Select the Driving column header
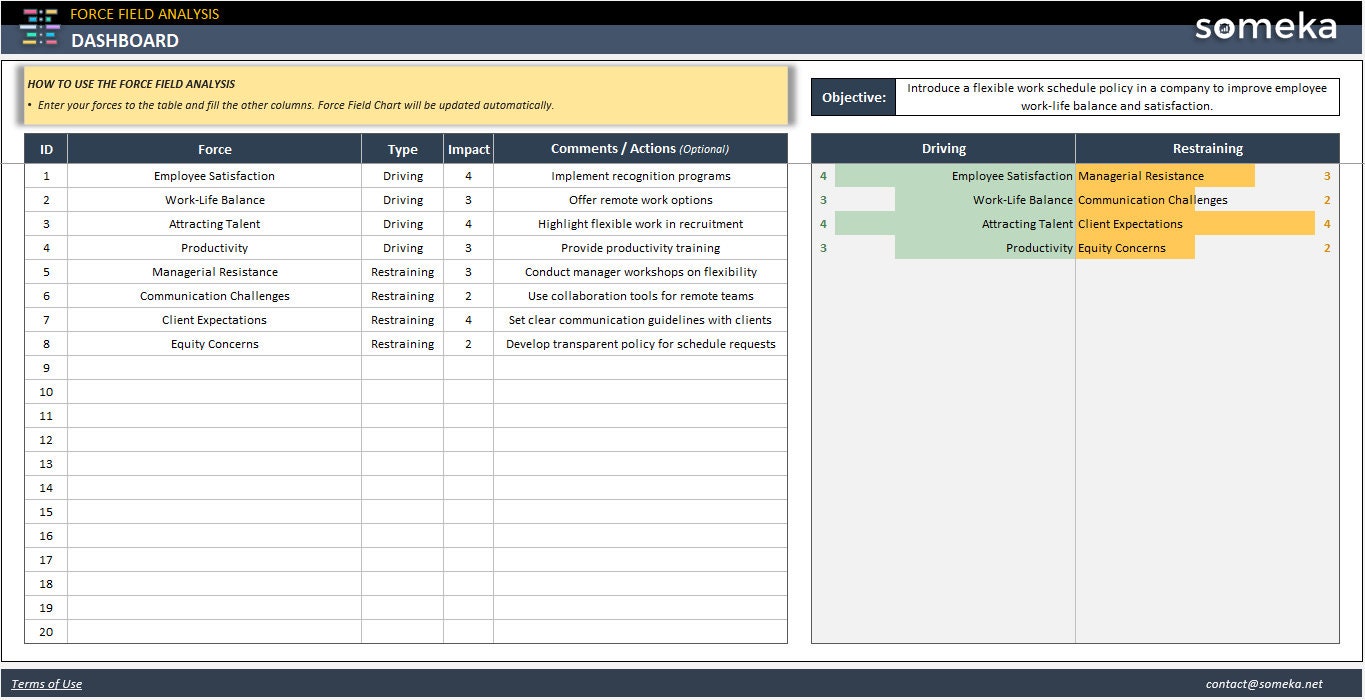The width and height of the screenshot is (1365, 700). click(943, 147)
